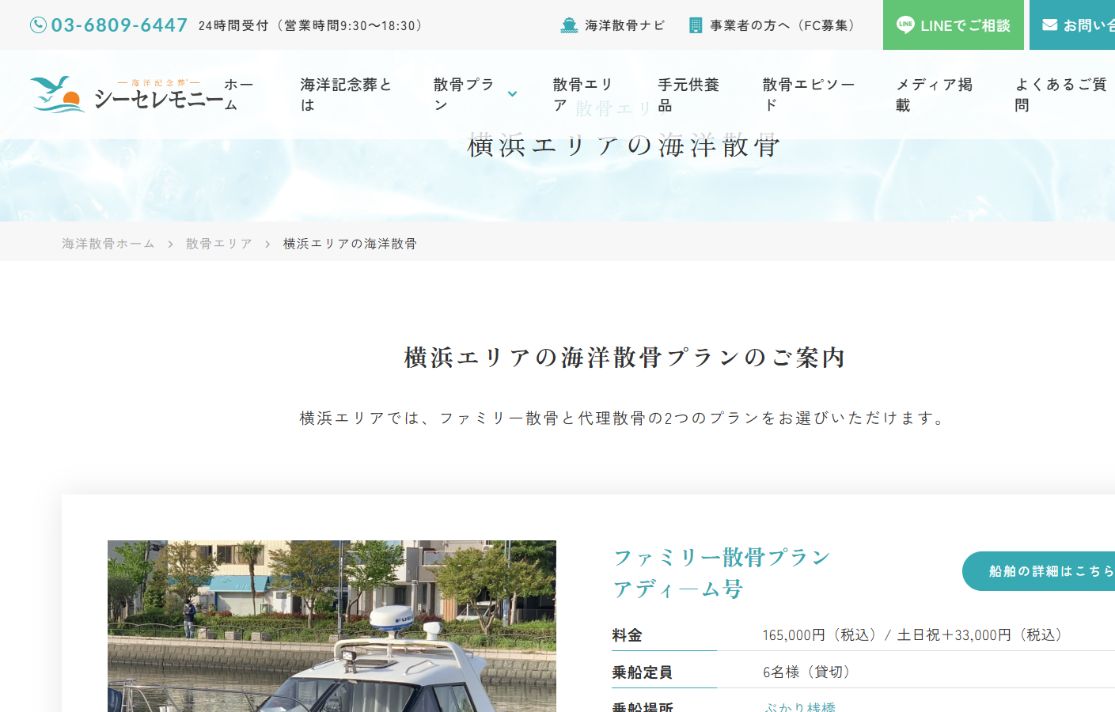Click the ship icon for 海洋散骨ナビ

coord(569,26)
